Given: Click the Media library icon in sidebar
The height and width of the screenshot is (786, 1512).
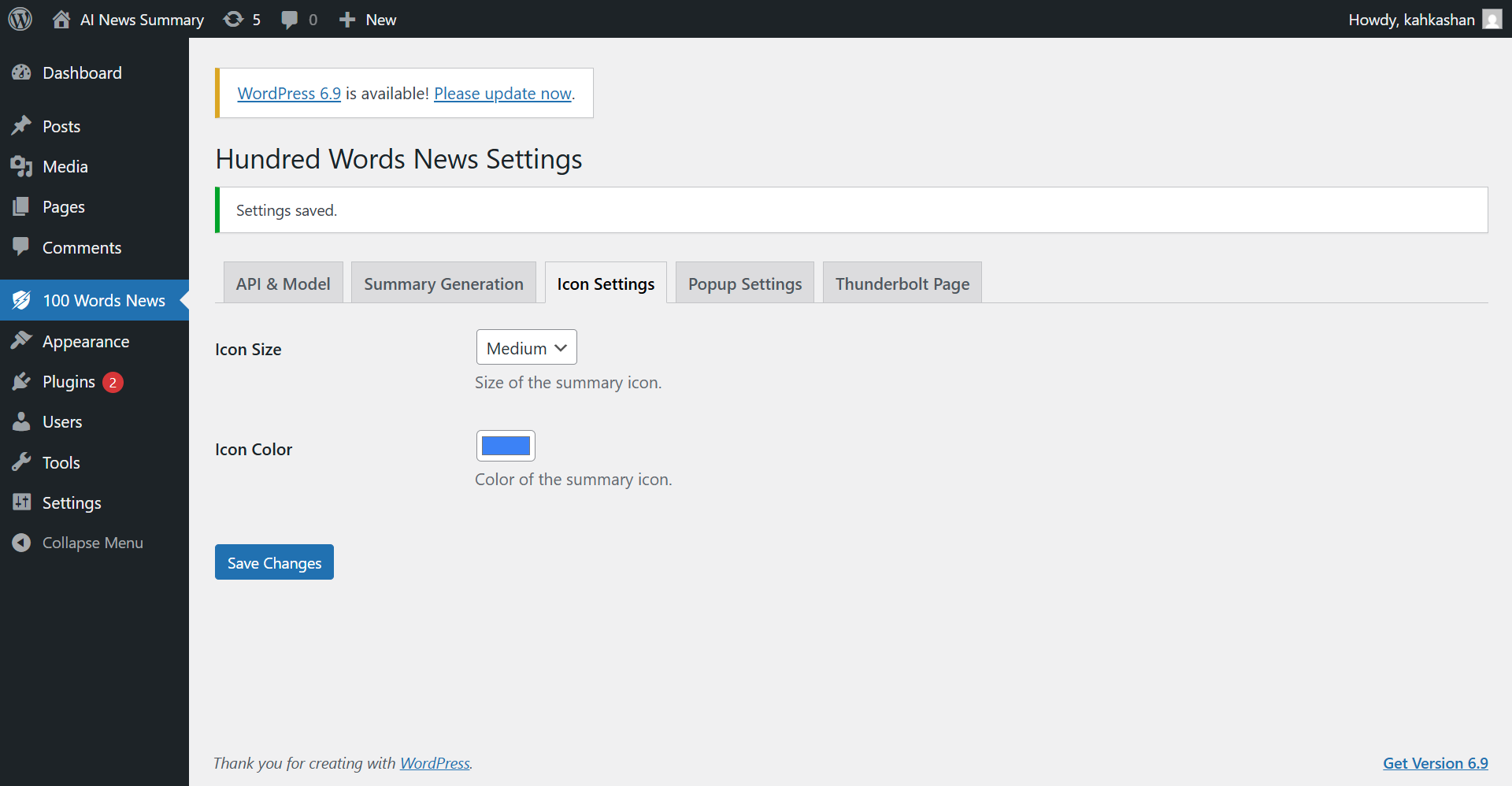Looking at the screenshot, I should [21, 166].
